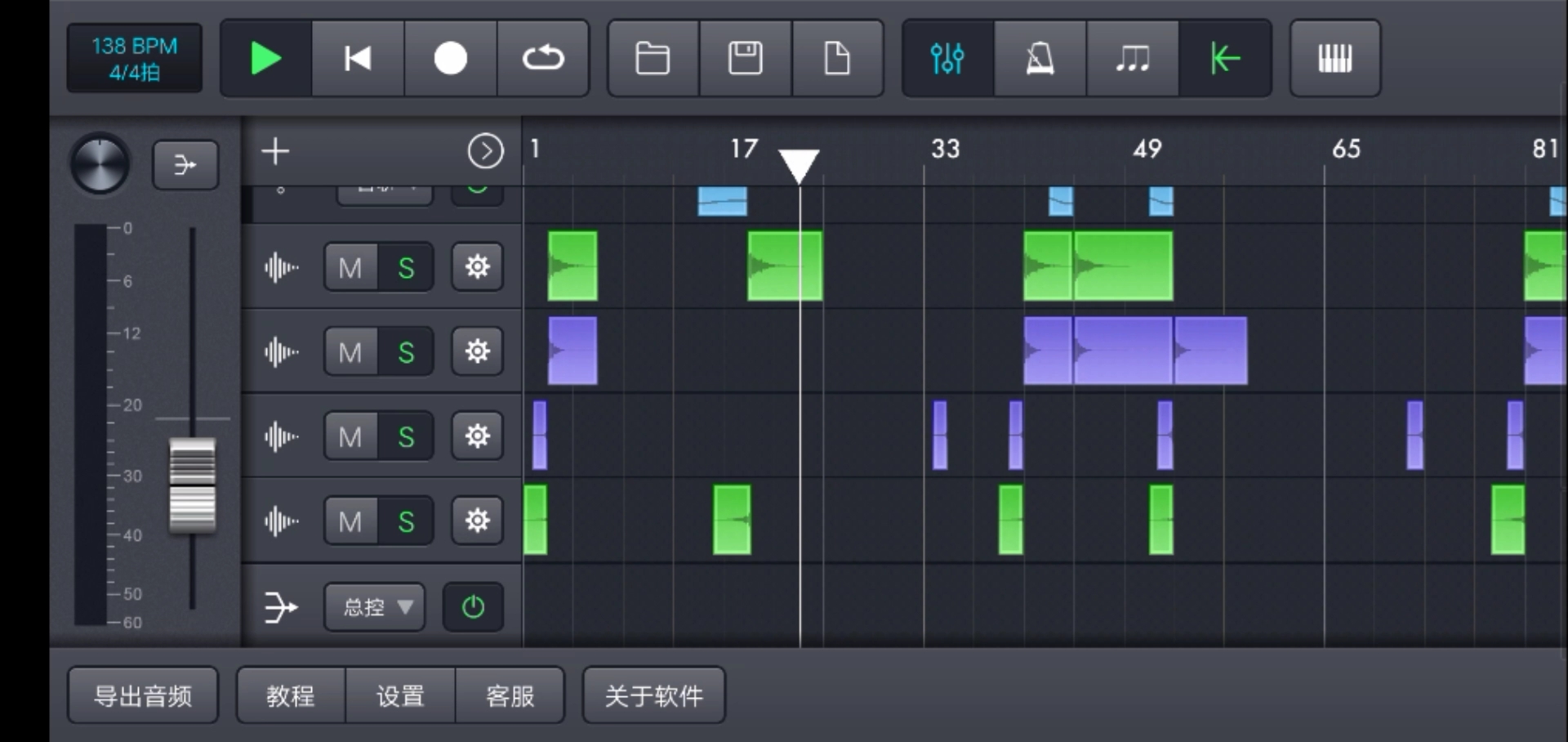Screen dimensions: 1568x742
Task: Jump to bar 65 on the timeline ruler
Action: [1347, 149]
